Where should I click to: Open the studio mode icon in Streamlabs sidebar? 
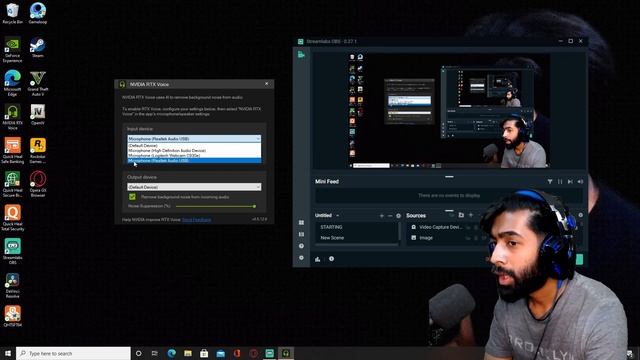301,234
